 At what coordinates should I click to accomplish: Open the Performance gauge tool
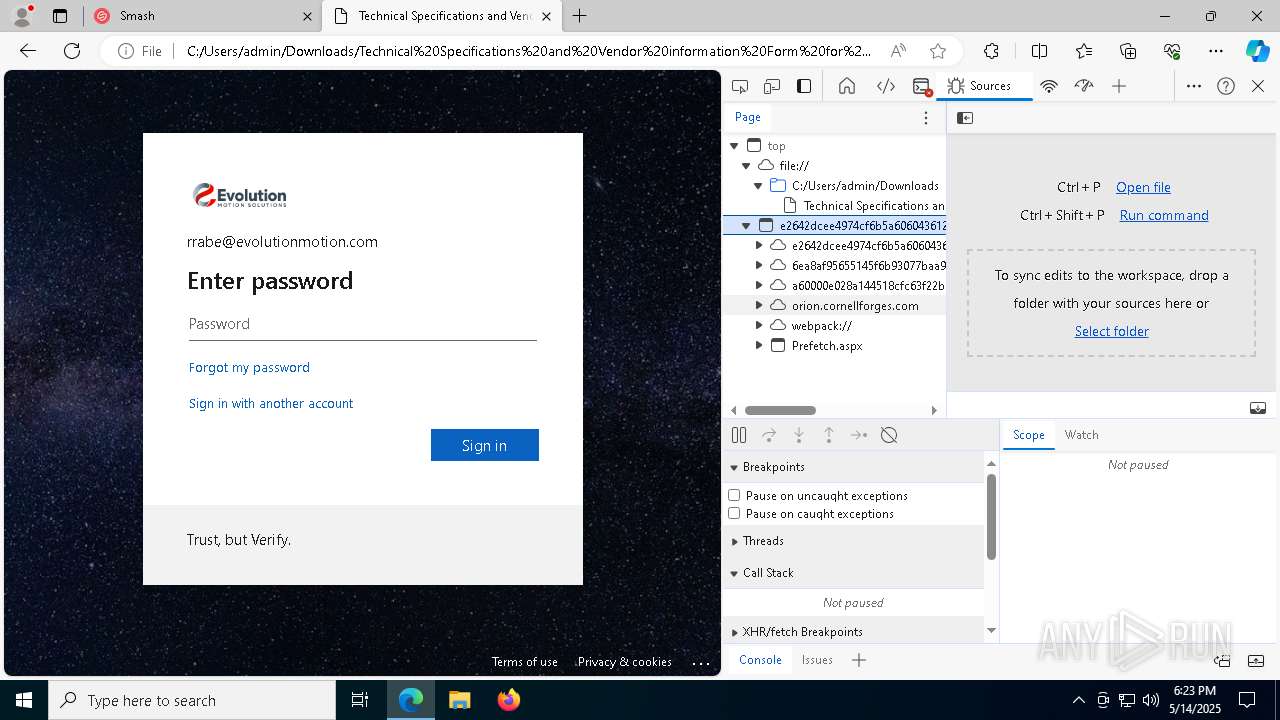click(x=1084, y=86)
